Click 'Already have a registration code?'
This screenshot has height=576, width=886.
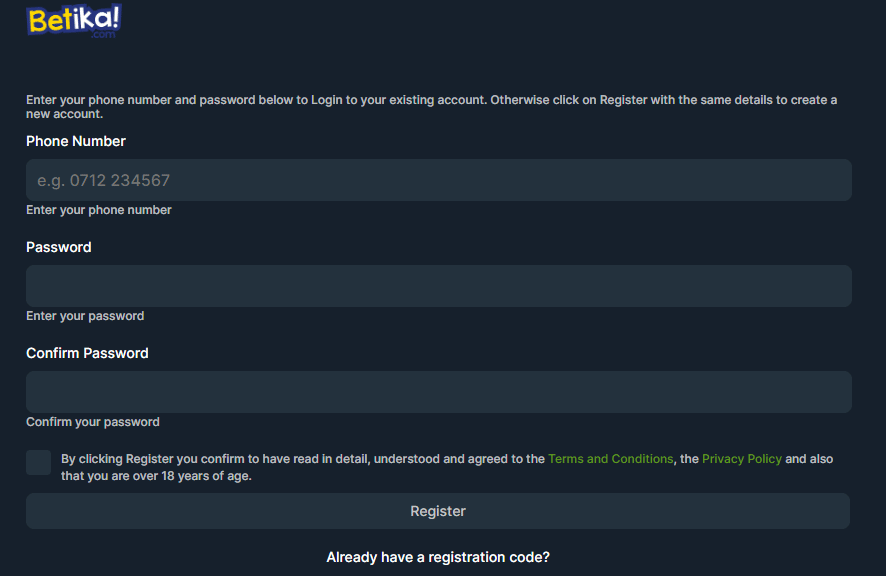438,557
